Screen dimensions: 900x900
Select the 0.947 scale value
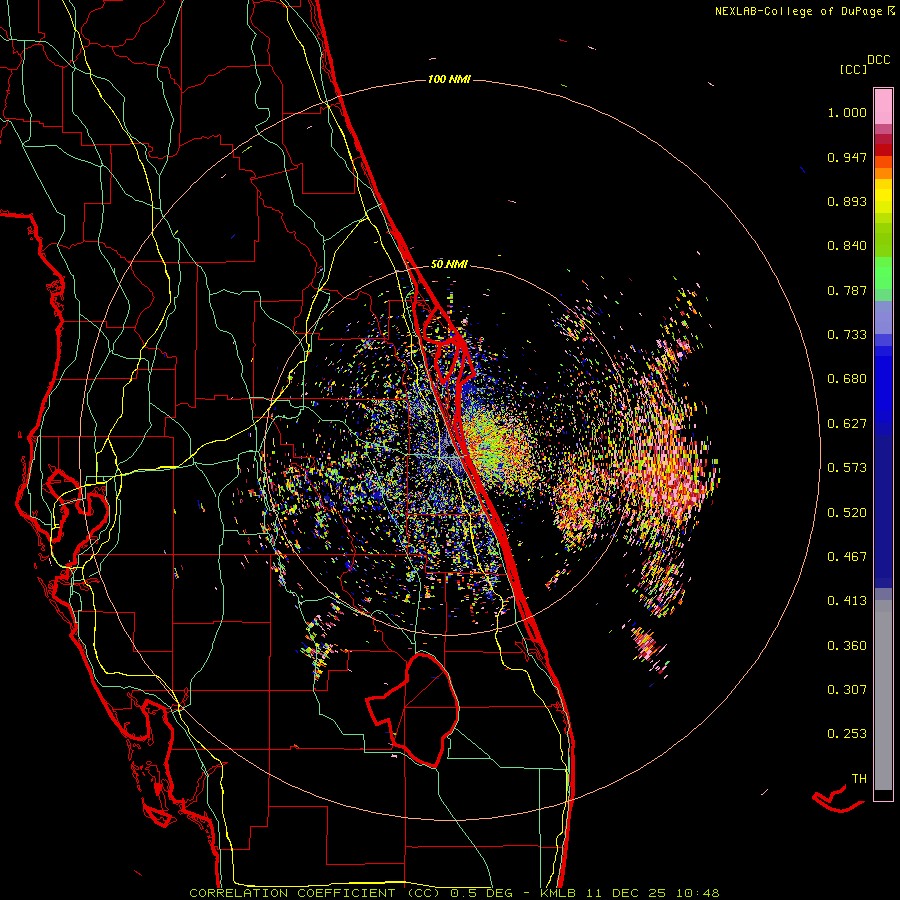[x=847, y=157]
